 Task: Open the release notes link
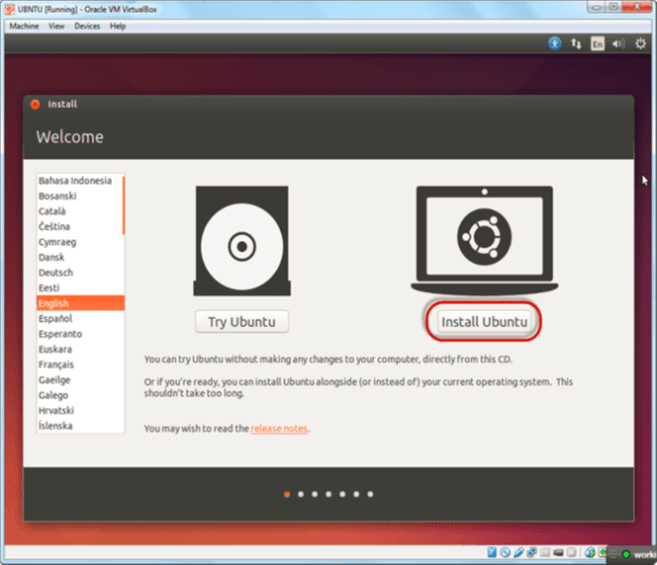tap(279, 429)
